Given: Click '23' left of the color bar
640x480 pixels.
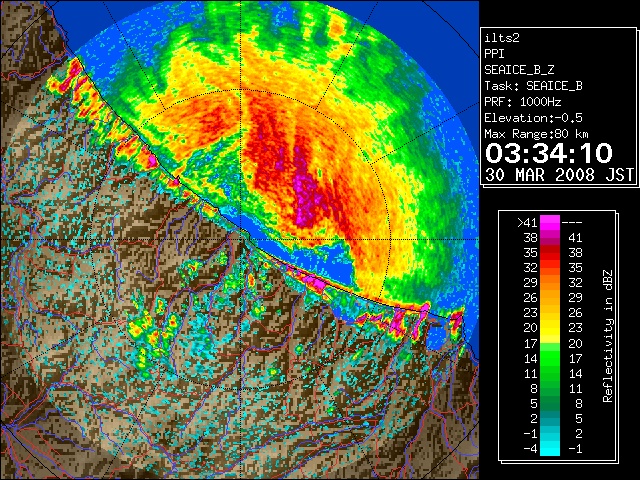Looking at the screenshot, I should (531, 313).
